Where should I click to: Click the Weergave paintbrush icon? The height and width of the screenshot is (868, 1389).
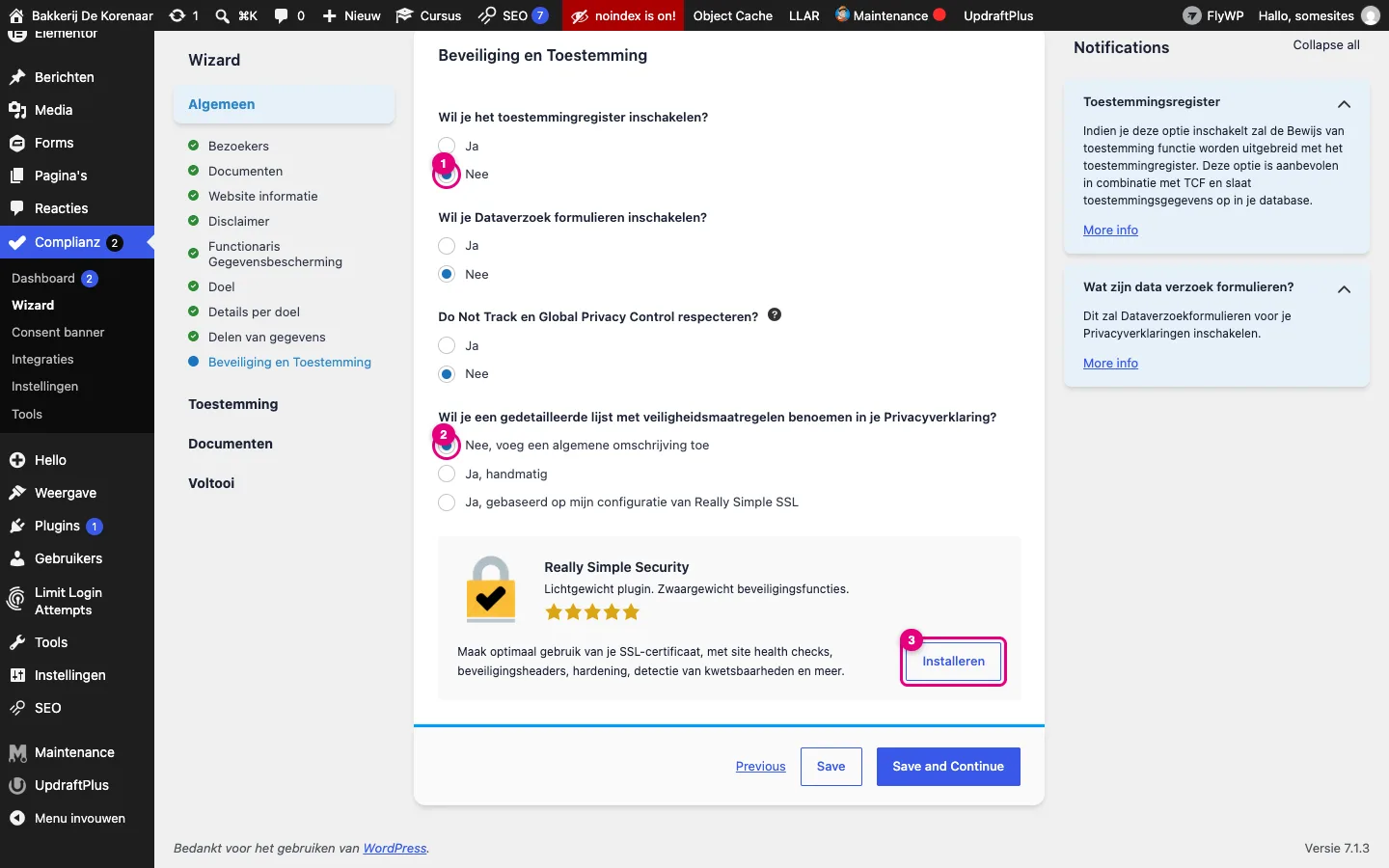(x=17, y=493)
